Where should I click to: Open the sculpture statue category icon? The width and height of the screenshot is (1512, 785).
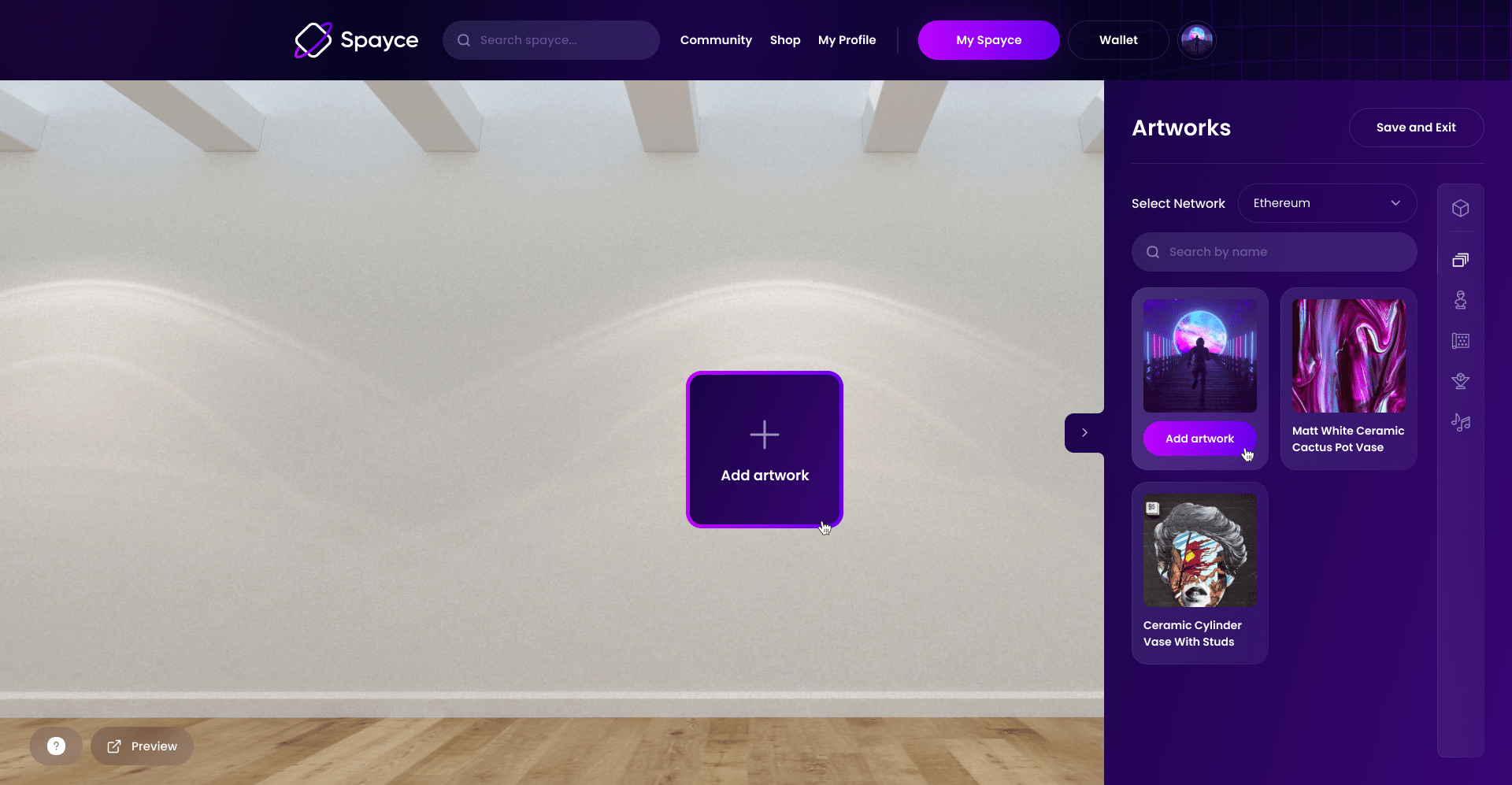(1461, 300)
